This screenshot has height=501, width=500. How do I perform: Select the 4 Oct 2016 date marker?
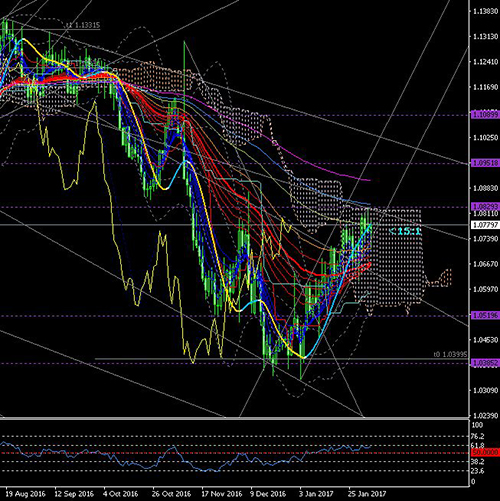coord(120,494)
